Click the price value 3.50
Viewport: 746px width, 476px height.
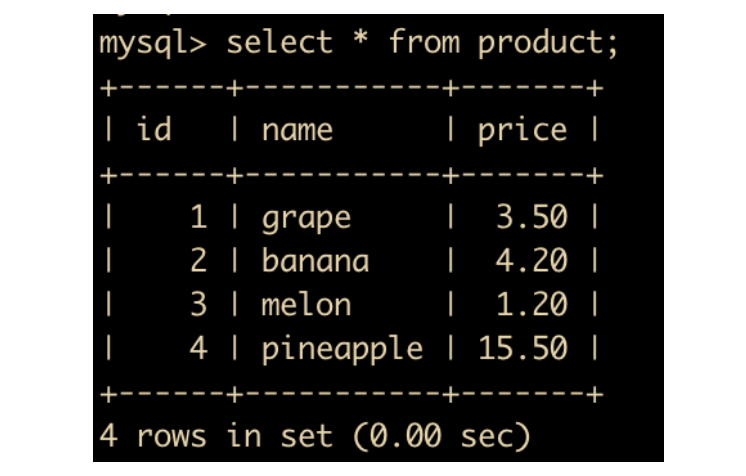coord(531,217)
